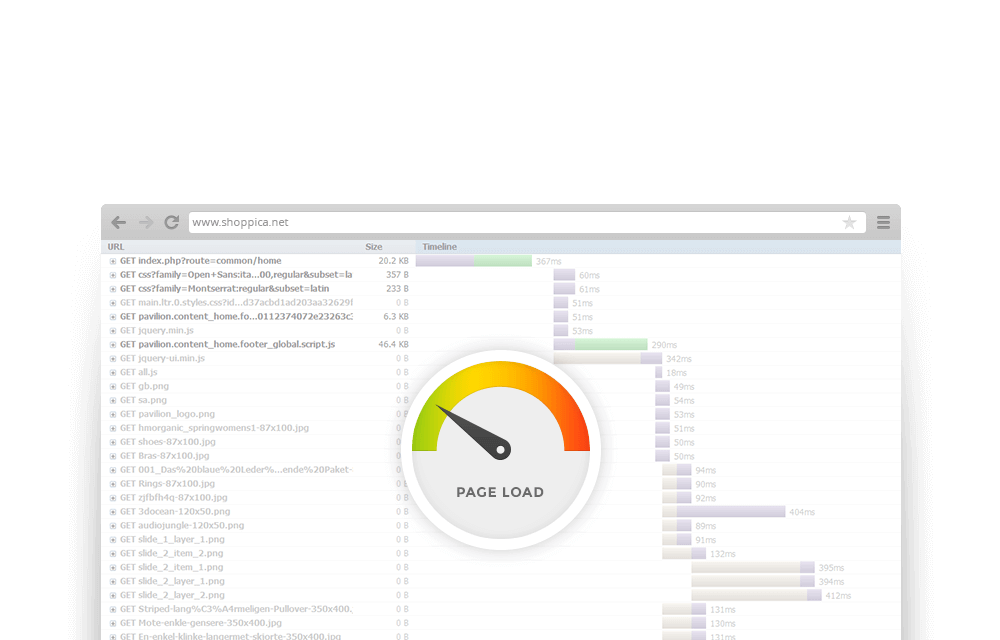Sort by the Size column header
1000x640 pixels.
pyautogui.click(x=373, y=247)
